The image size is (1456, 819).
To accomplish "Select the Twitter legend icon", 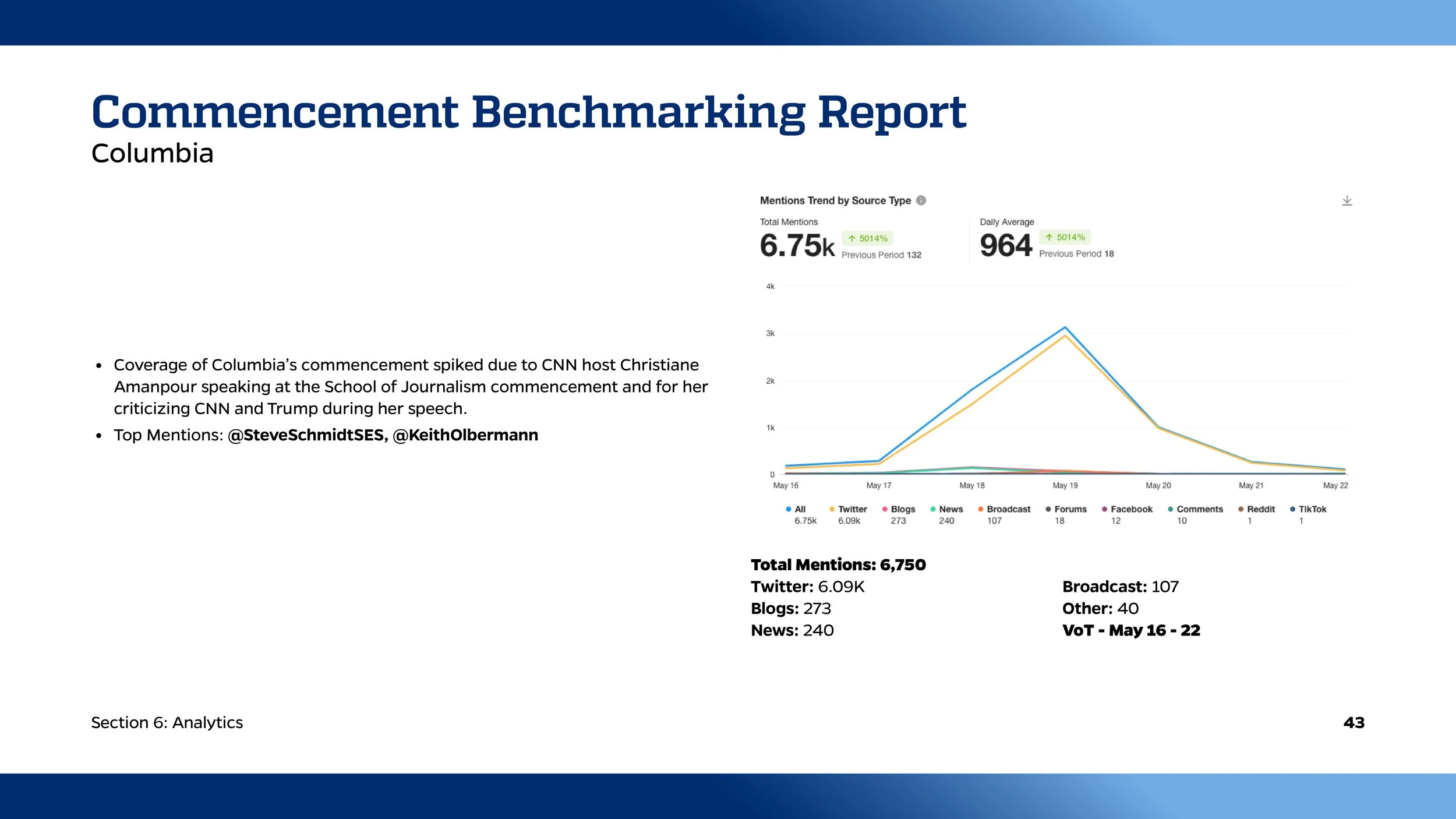I will point(832,509).
